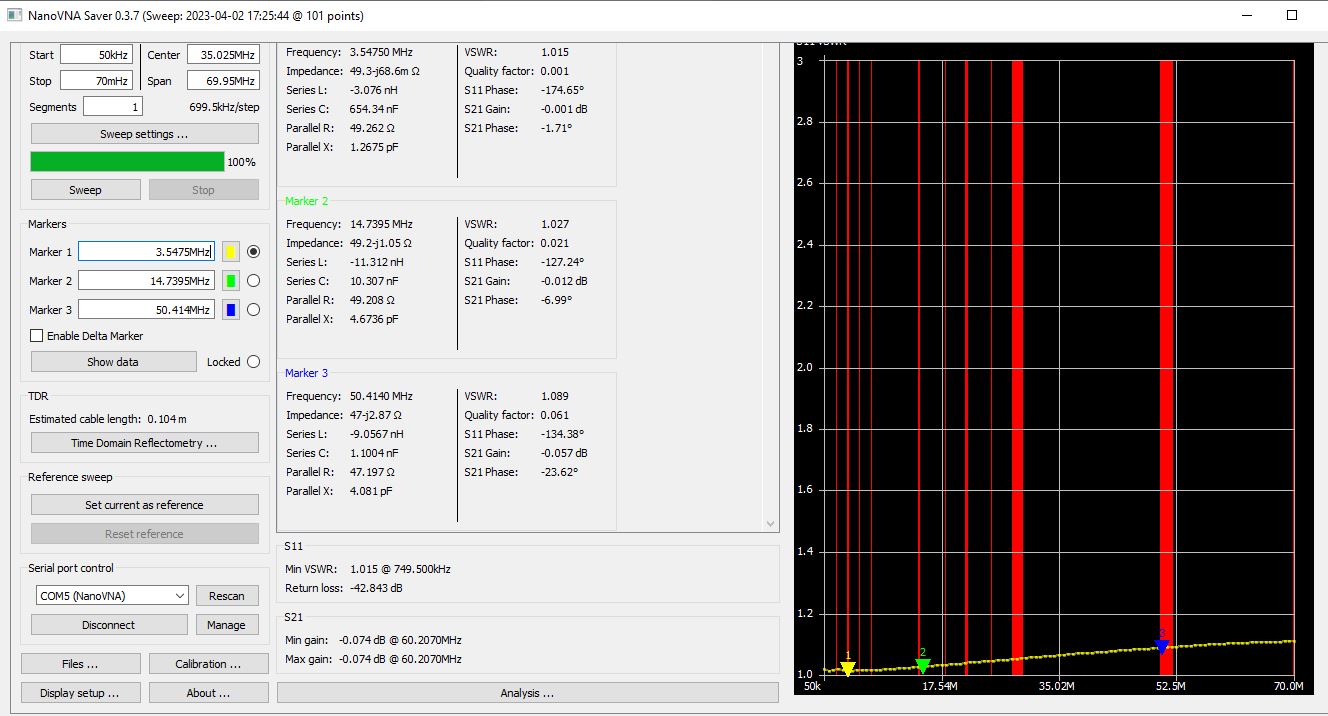Click the yellow Marker 1 triangle on chart

pyautogui.click(x=848, y=668)
